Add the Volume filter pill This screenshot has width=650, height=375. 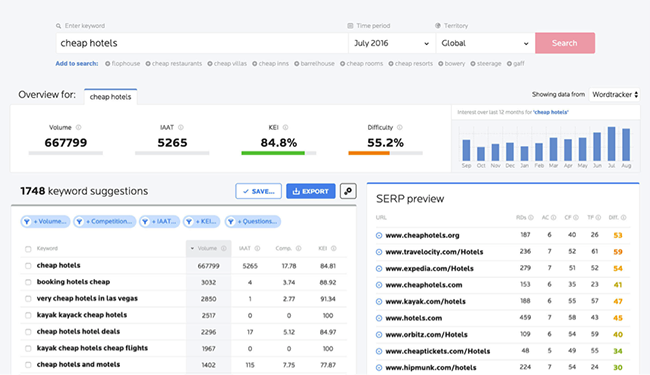pyautogui.click(x=46, y=222)
